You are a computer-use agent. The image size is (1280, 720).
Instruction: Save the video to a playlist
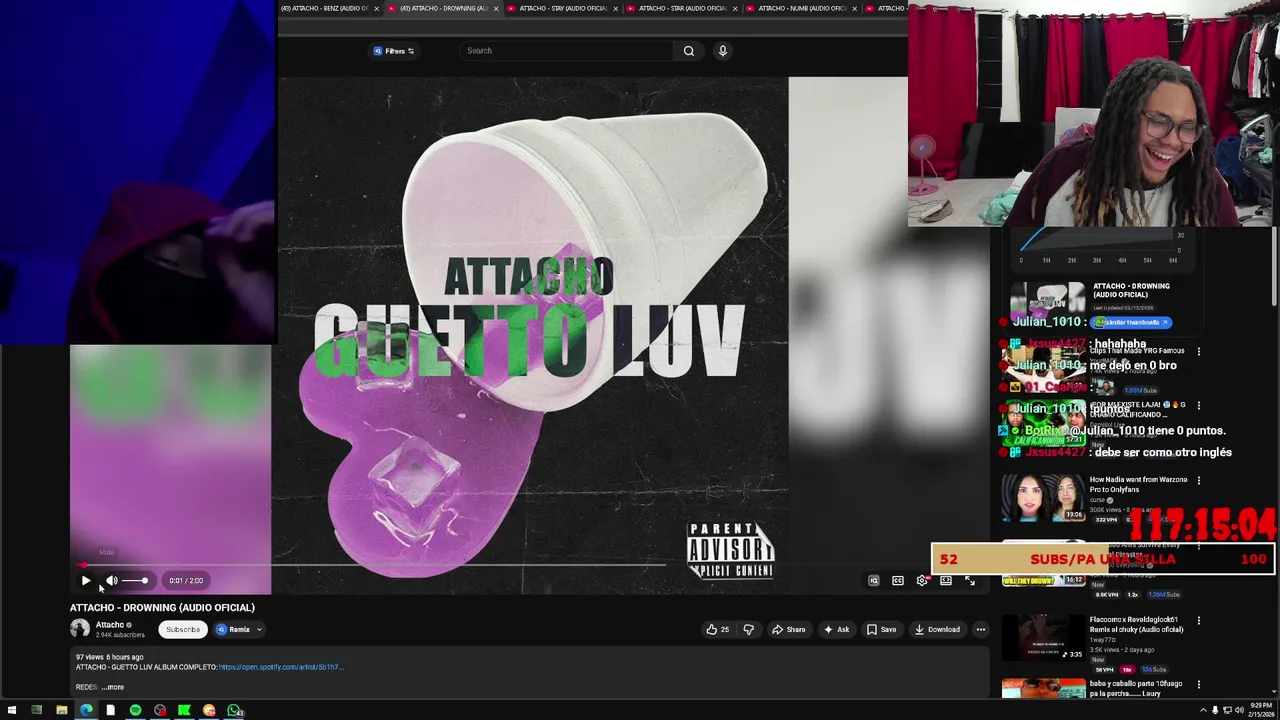881,629
